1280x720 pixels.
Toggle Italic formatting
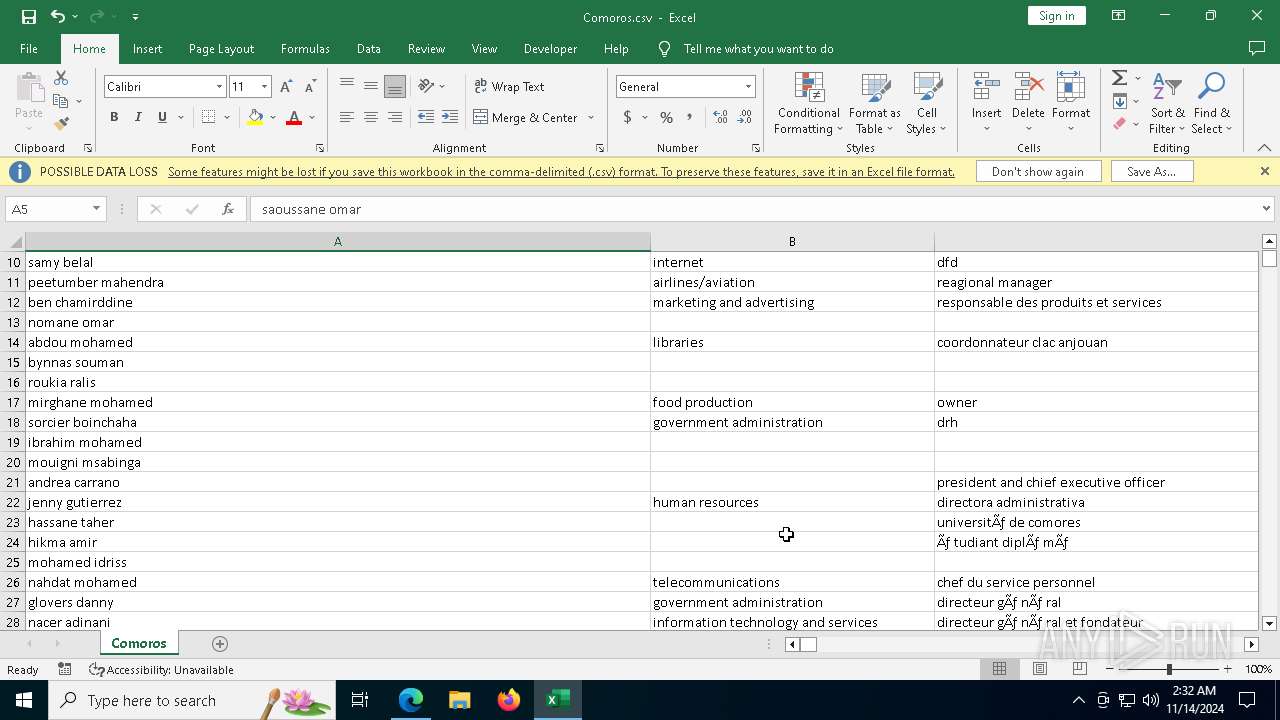(x=138, y=117)
